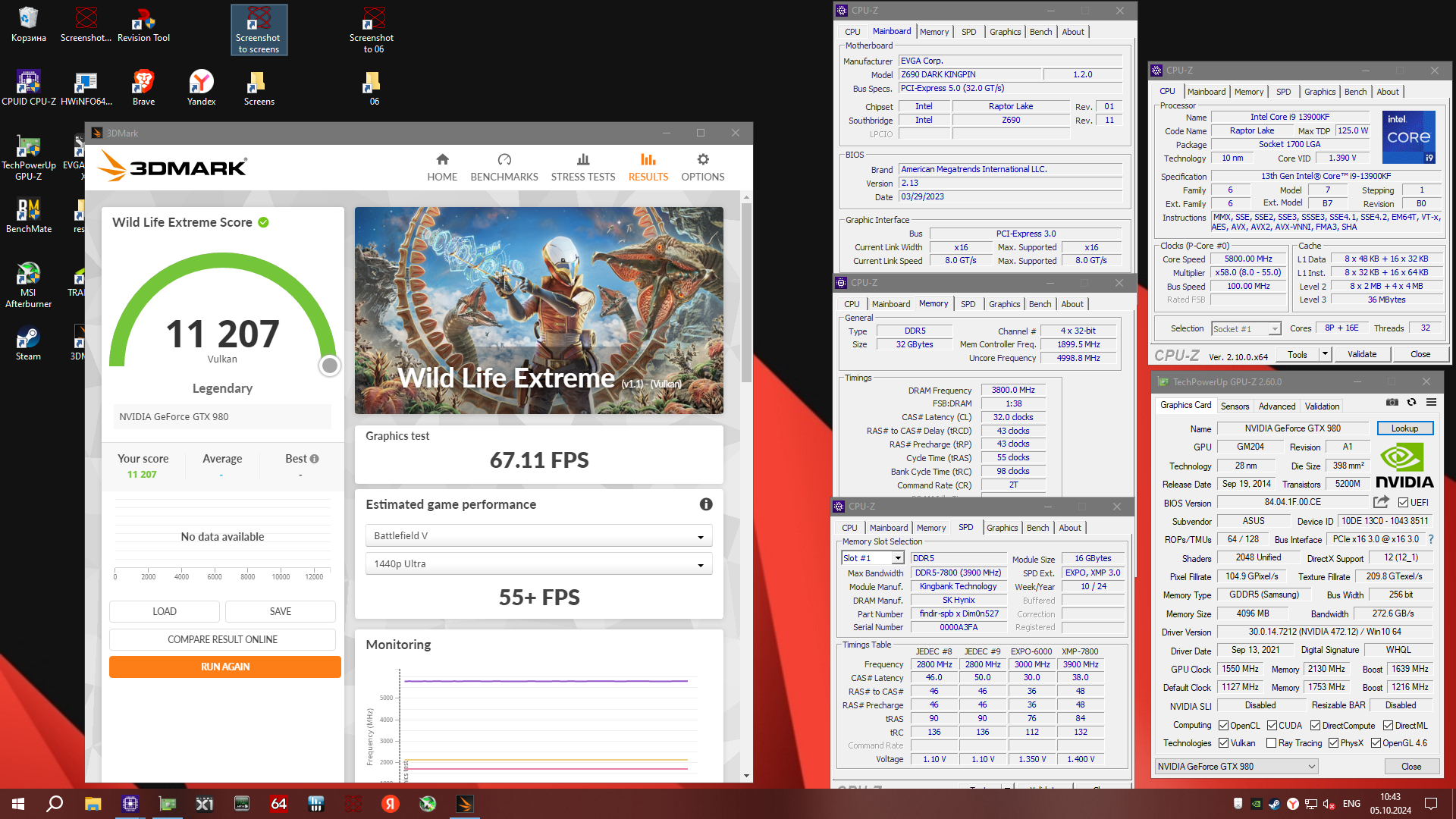The height and width of the screenshot is (819, 1456).
Task: Click GPU-Z Name field NVIDIA GeForce GTX 980
Action: pos(1292,428)
